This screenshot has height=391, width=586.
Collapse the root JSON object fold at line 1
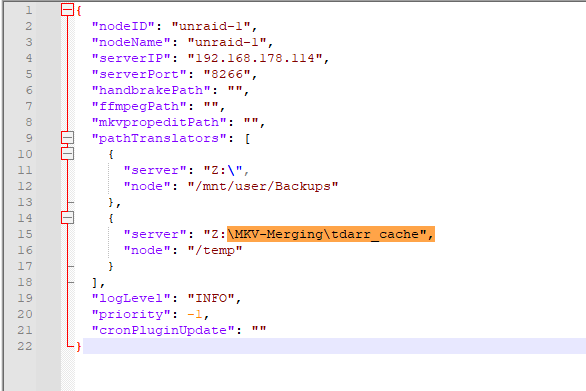67,10
